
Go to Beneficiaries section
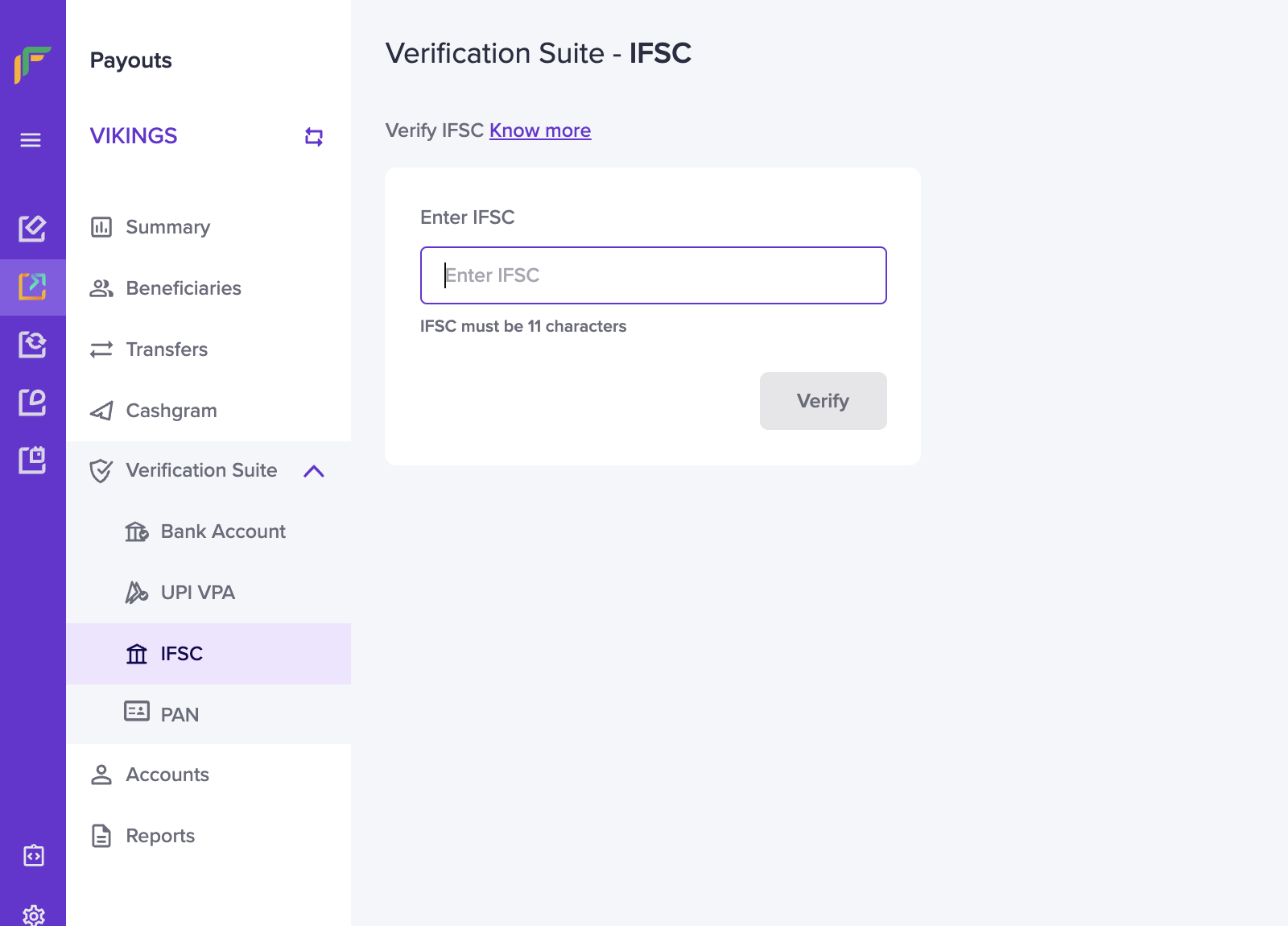(184, 288)
